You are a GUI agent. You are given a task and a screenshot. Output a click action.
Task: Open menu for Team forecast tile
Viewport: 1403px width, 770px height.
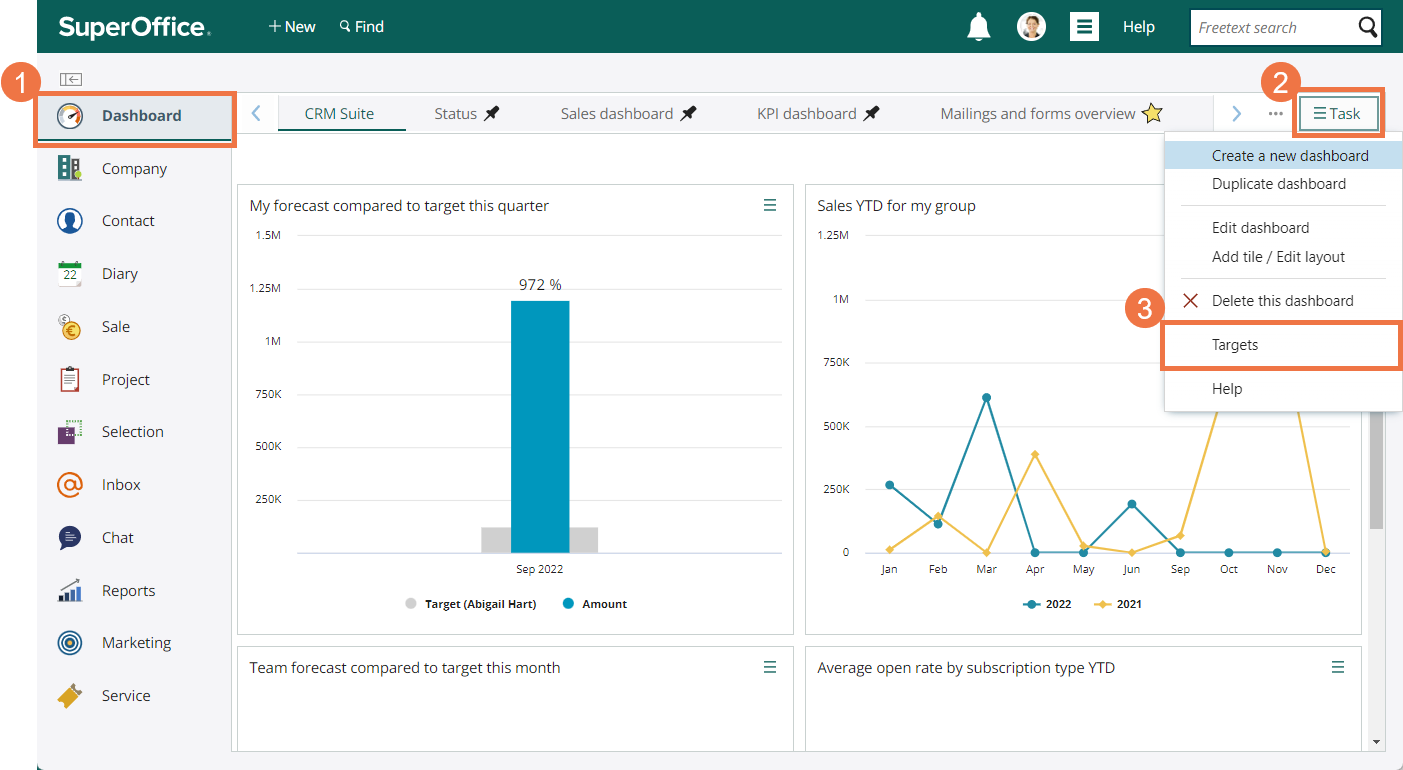[770, 667]
